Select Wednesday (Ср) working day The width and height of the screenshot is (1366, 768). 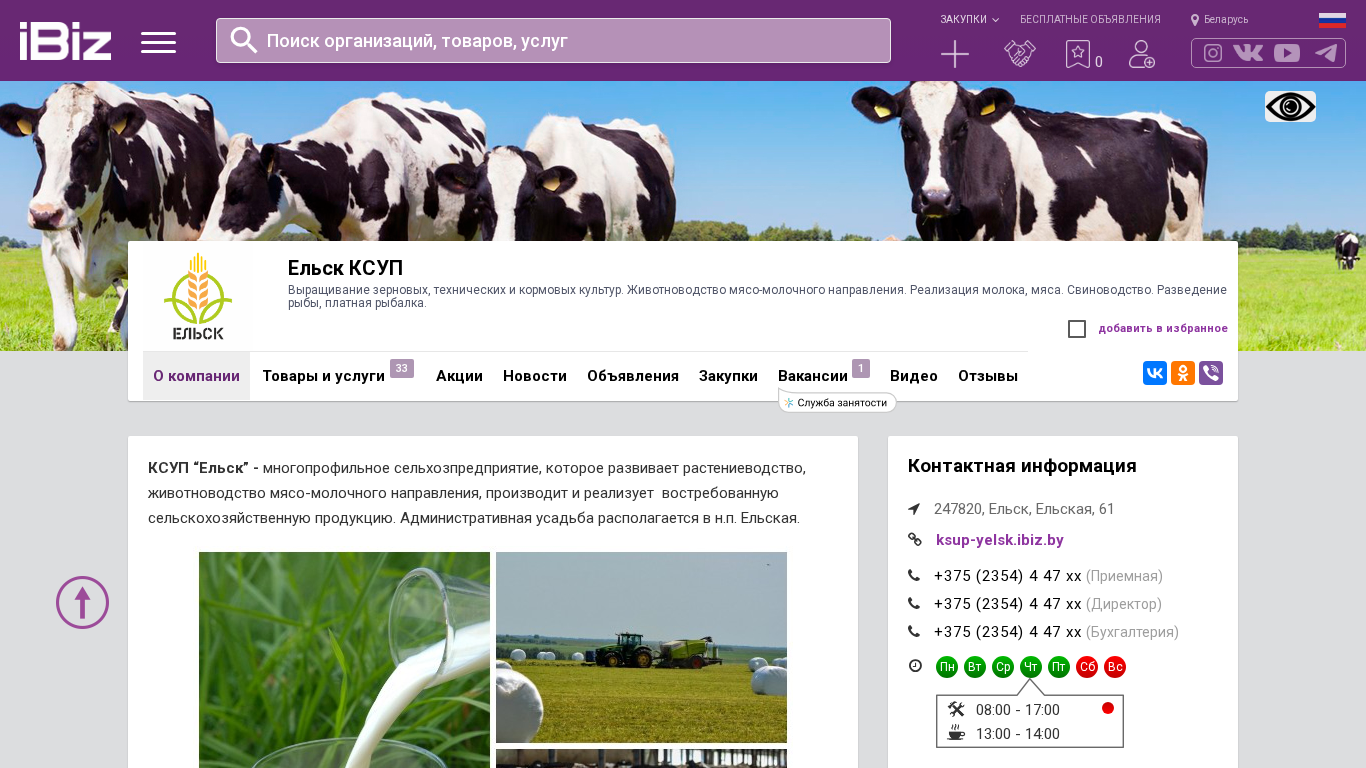pyautogui.click(x=1003, y=667)
